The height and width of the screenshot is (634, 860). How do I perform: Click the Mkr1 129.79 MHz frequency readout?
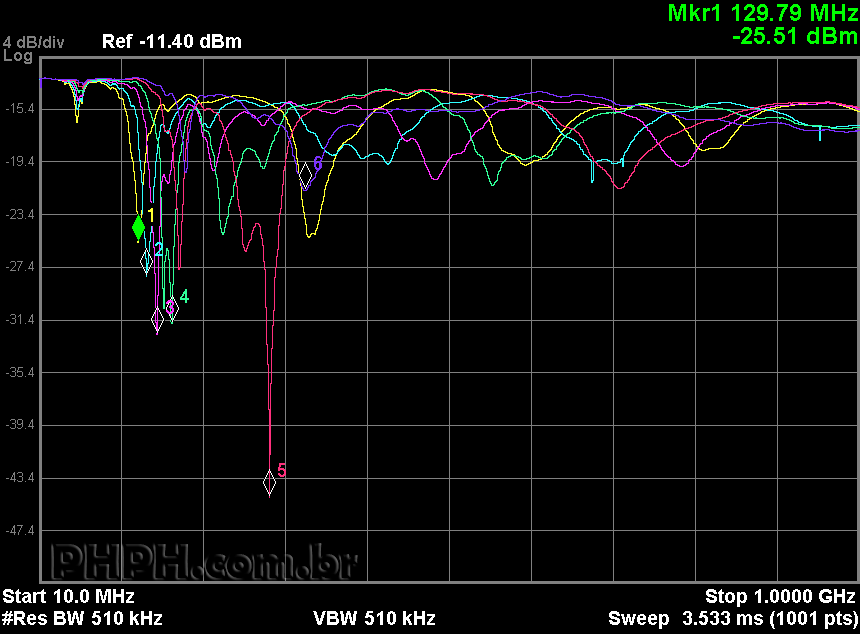pos(762,13)
